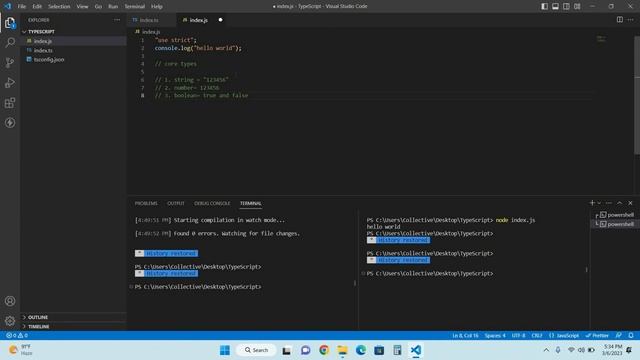Screen dimensions: 640x360
Task: Open the Source Control view
Action: tap(10, 62)
